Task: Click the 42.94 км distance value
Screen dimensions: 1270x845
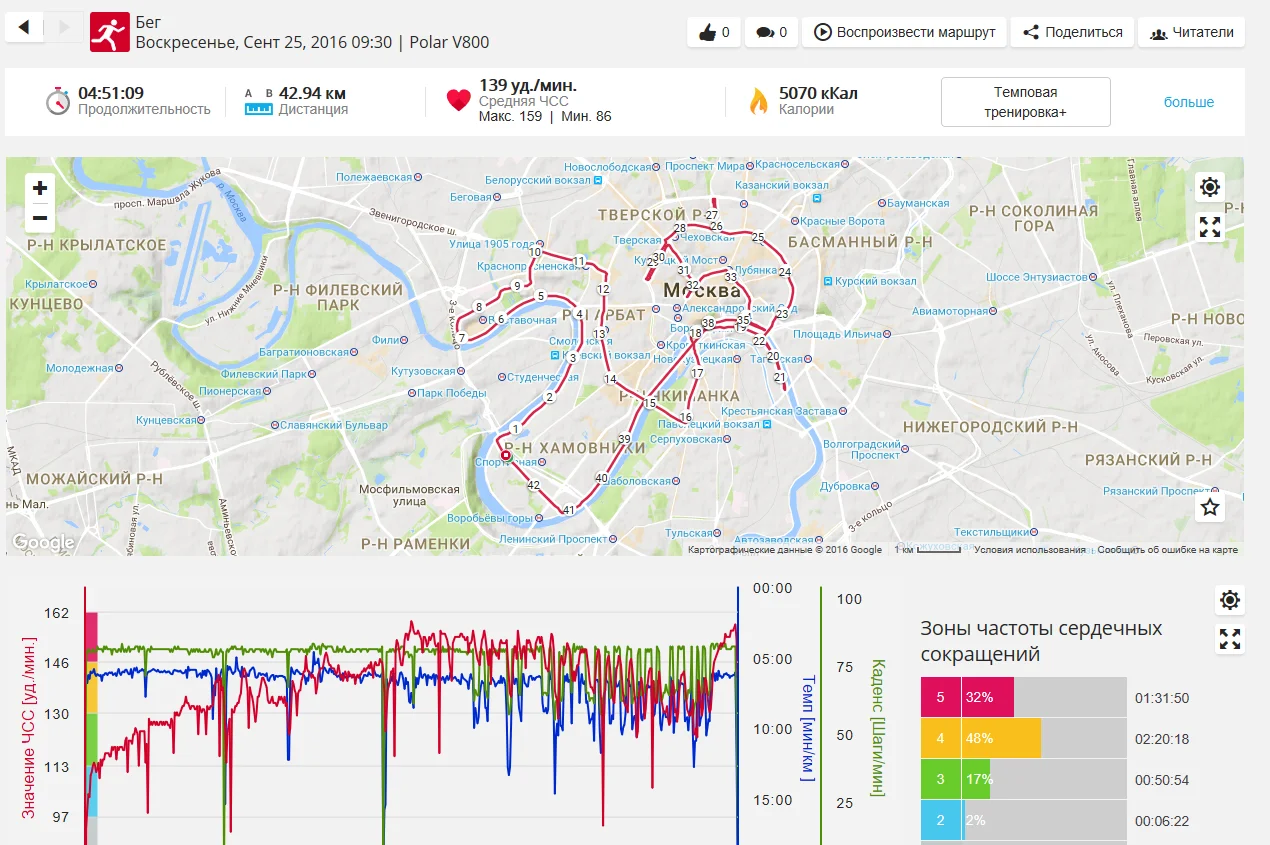Action: coord(313,93)
